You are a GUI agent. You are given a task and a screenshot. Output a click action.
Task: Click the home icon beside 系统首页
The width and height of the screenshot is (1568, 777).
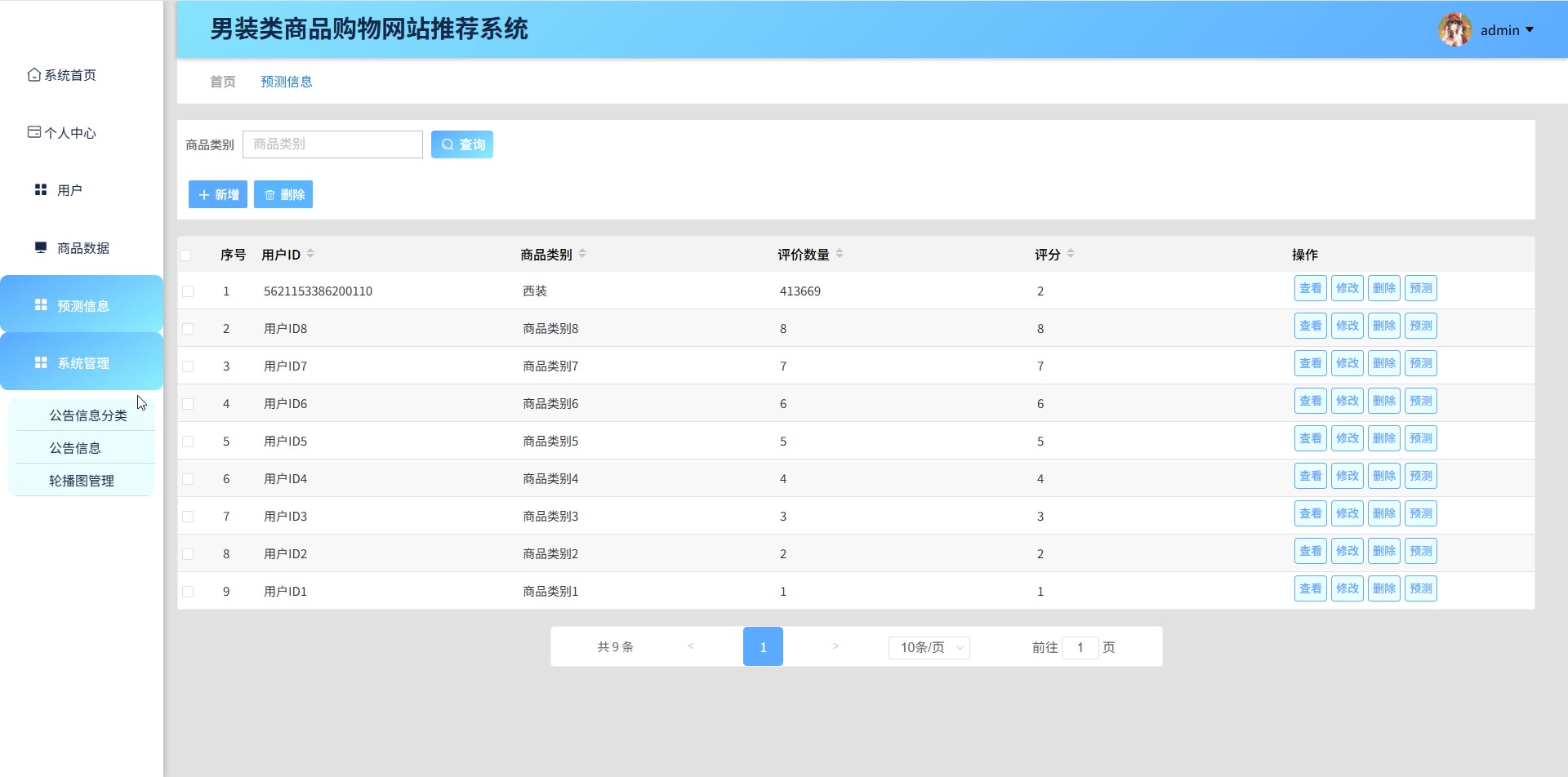(x=33, y=75)
